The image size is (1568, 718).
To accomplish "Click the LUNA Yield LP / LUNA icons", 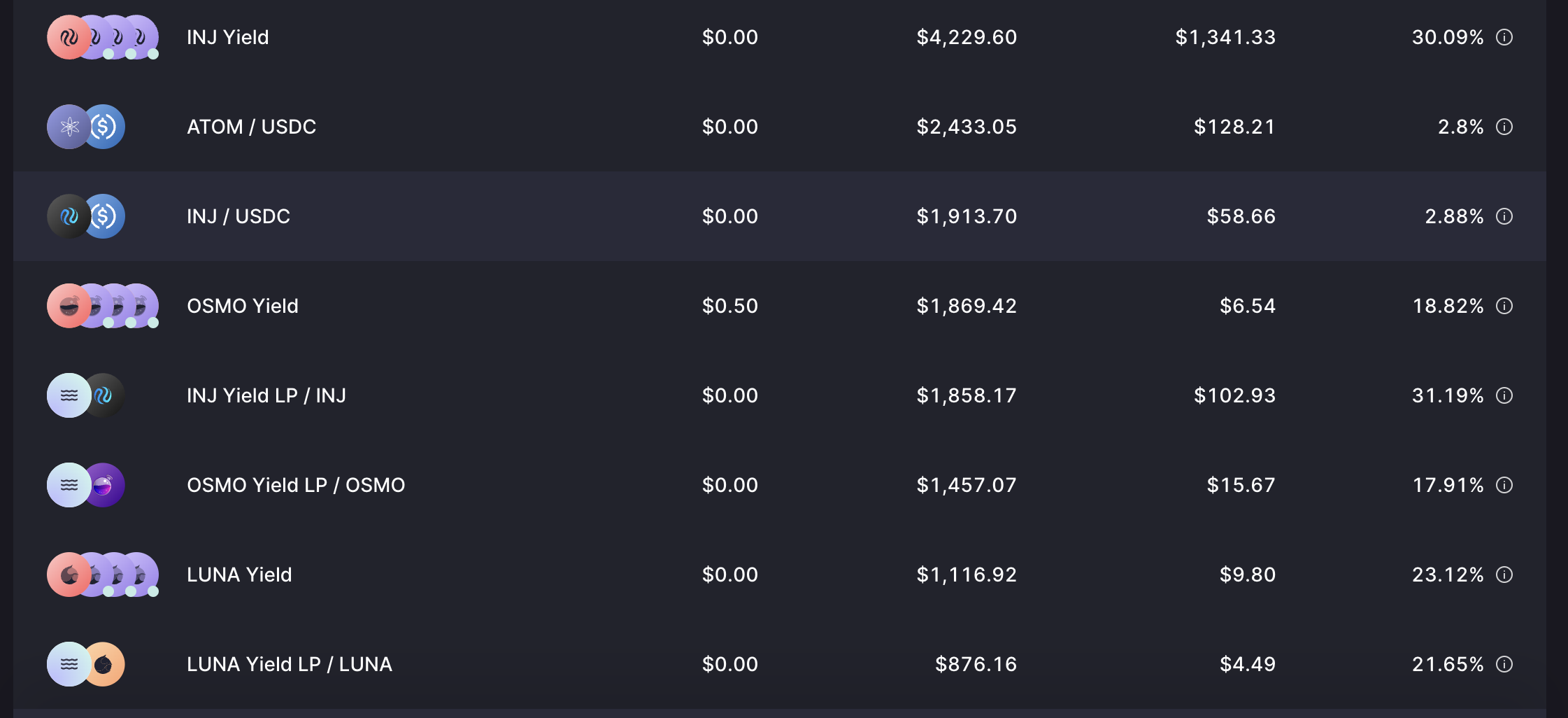I will click(86, 664).
